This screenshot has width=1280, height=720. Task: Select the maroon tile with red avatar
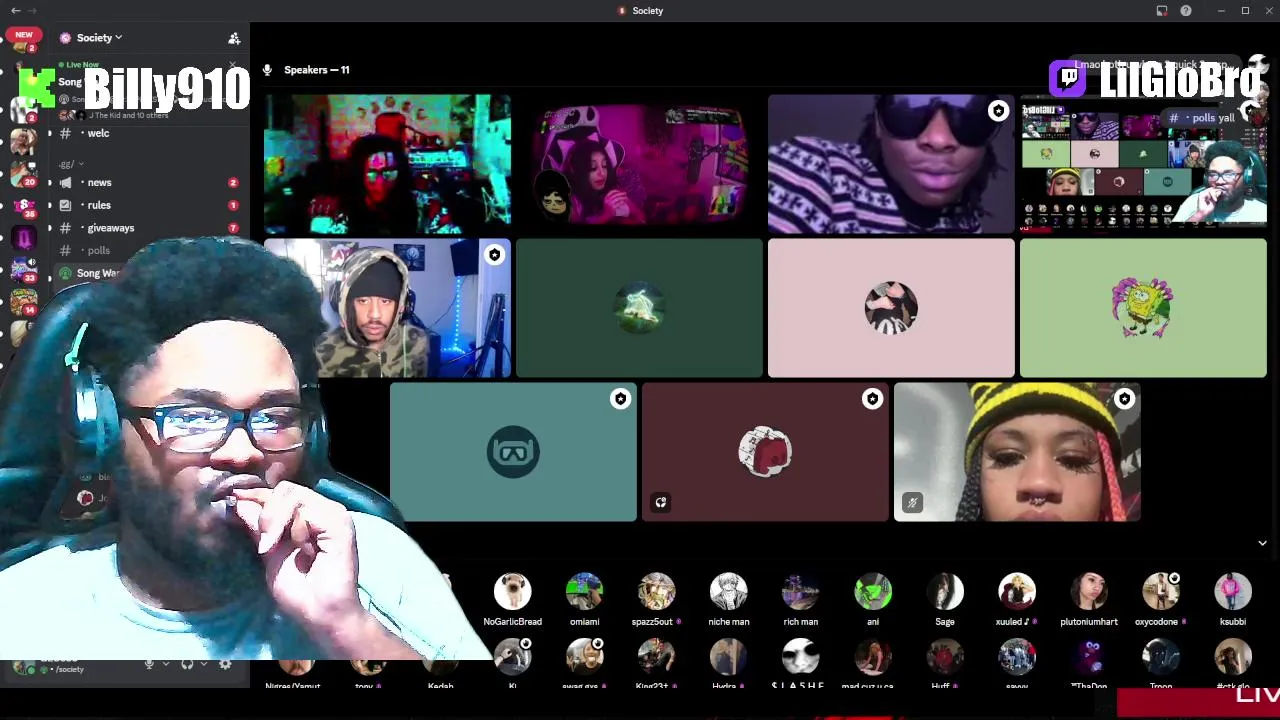tap(765, 452)
